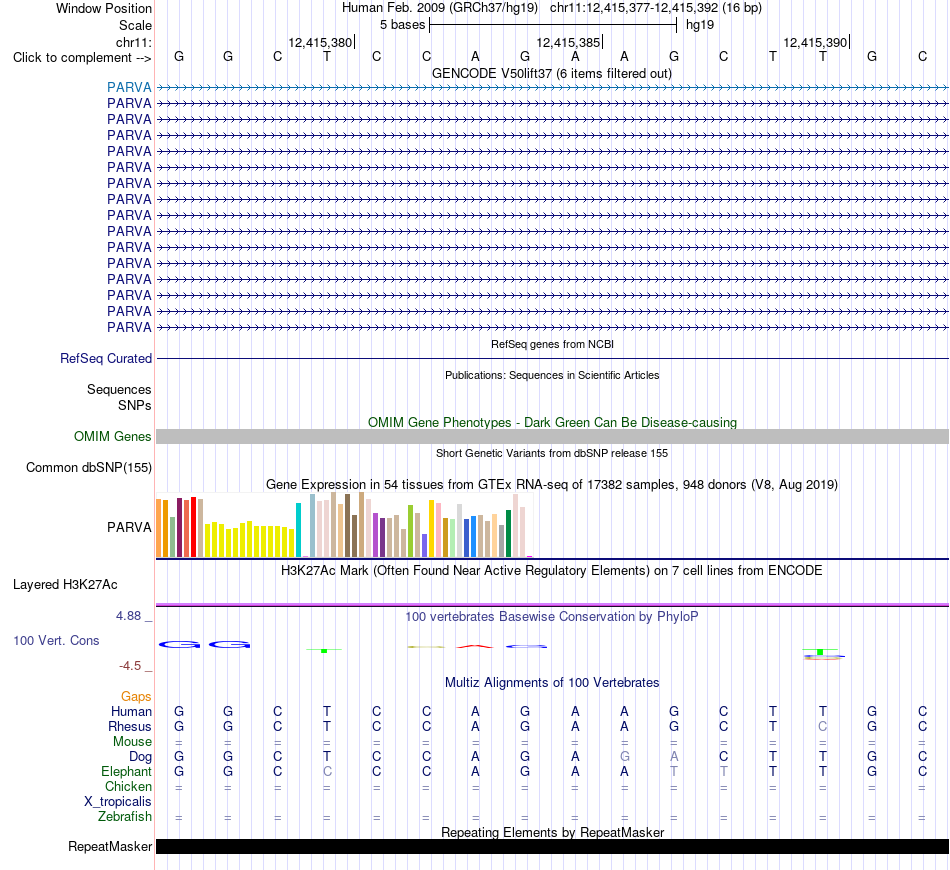The image size is (950, 870).
Task: Click the -4.5 PhyloP lower scale value
Action: pyautogui.click(x=130, y=666)
